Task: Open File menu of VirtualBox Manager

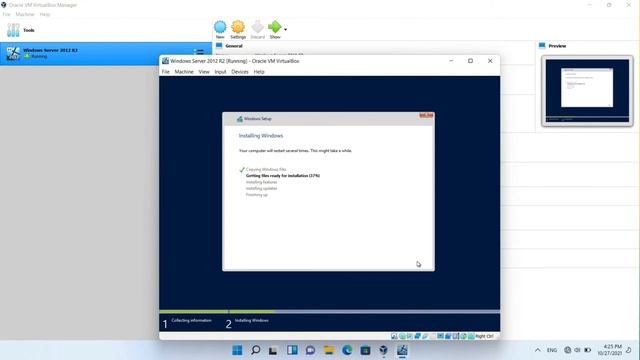Action: [7, 14]
